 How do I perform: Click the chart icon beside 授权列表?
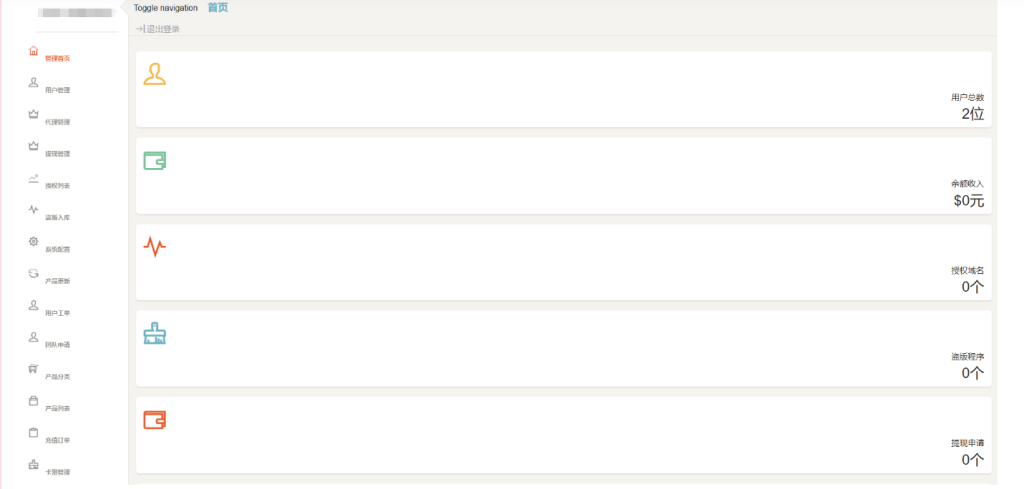[33, 178]
